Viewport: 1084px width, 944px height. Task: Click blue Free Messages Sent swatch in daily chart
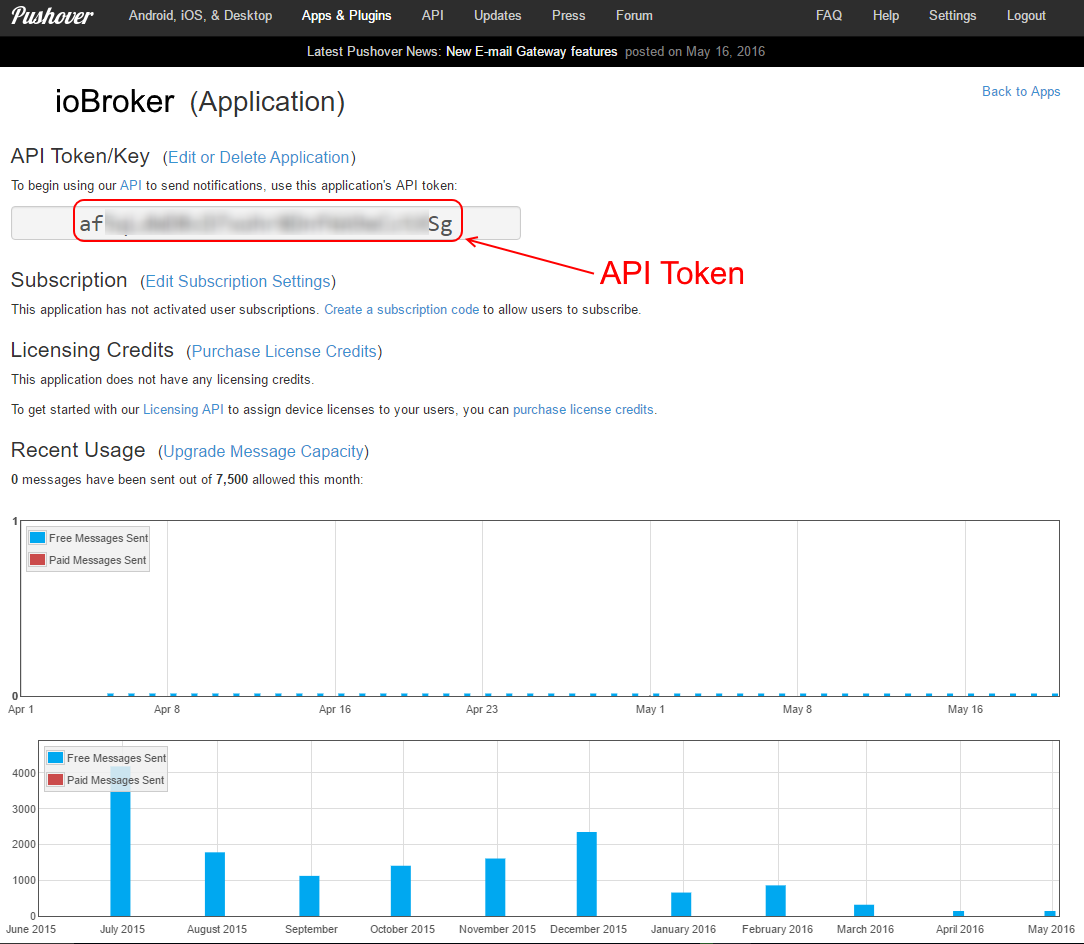tap(38, 537)
